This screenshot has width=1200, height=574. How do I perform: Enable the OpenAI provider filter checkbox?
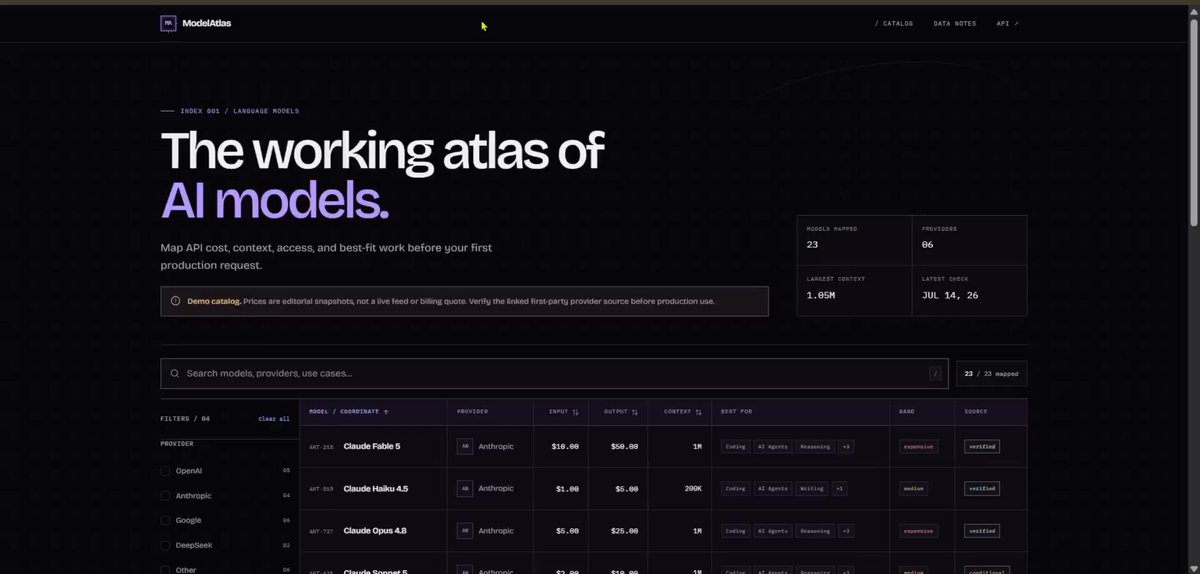165,470
